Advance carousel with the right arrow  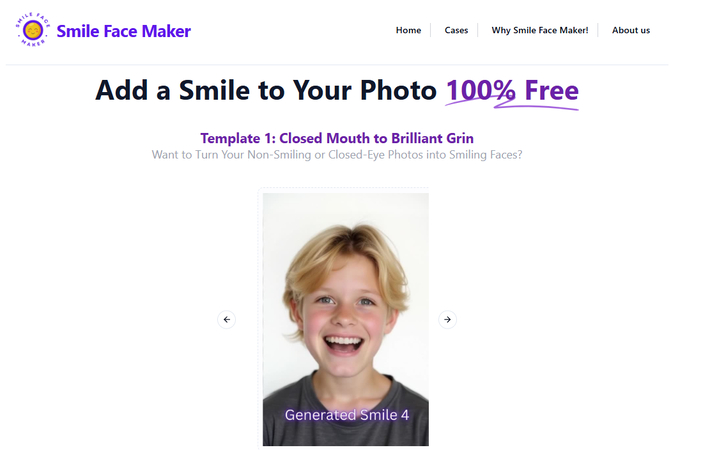447,320
